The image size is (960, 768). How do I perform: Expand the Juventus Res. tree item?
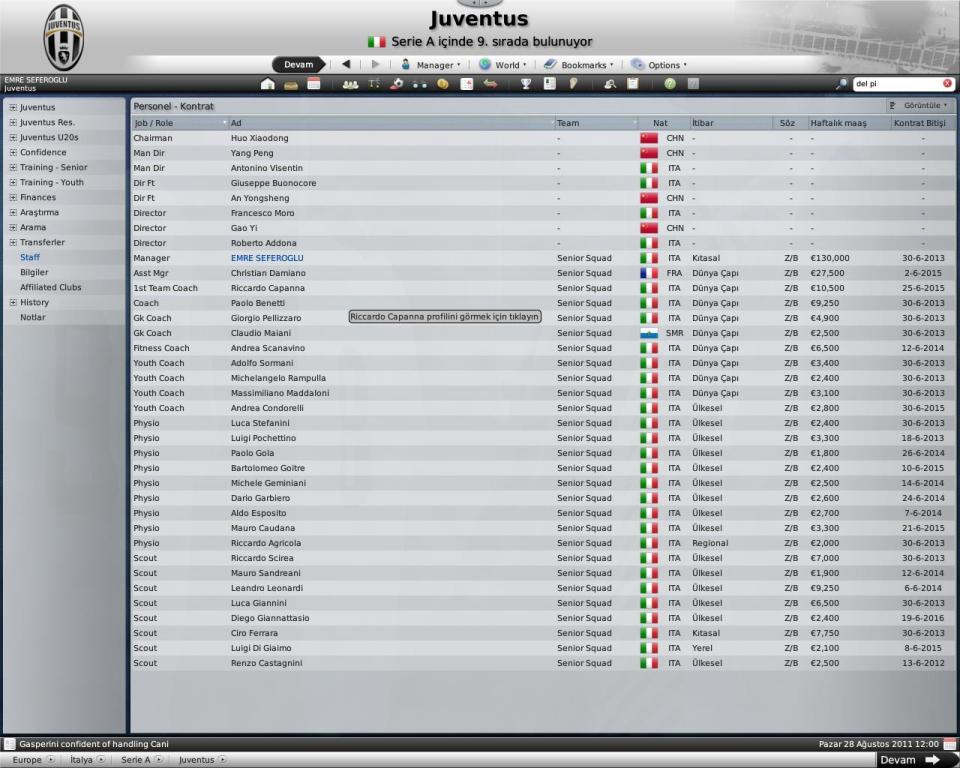click(12, 122)
